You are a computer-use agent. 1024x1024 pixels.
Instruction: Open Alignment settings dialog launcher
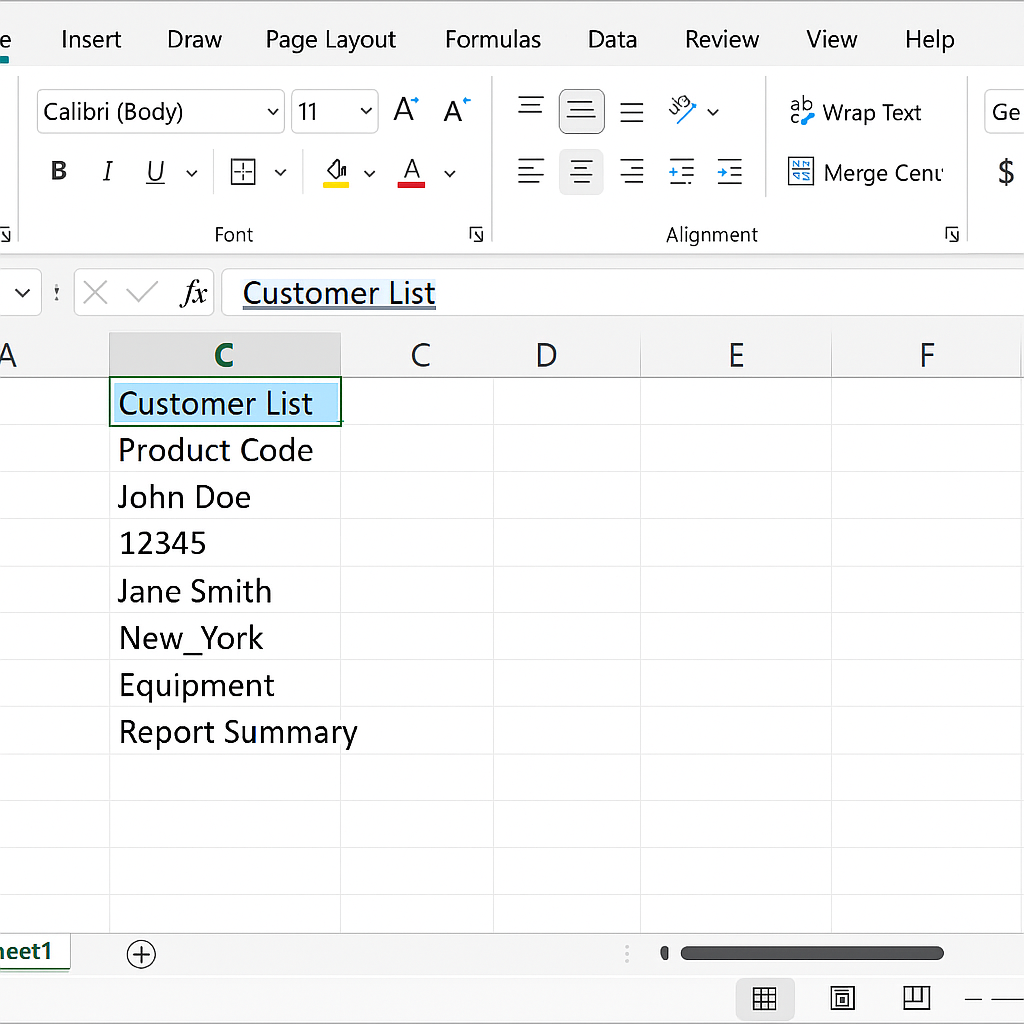pos(952,234)
